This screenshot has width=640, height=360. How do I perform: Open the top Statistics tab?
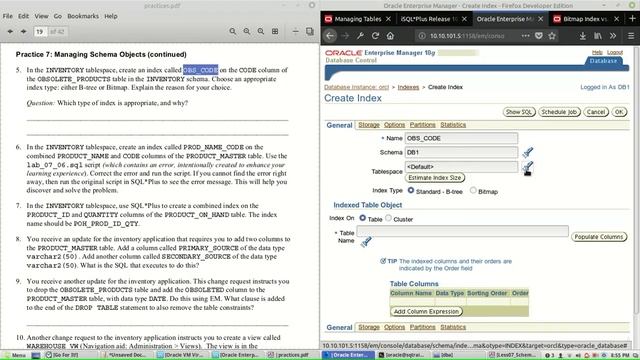click(453, 125)
